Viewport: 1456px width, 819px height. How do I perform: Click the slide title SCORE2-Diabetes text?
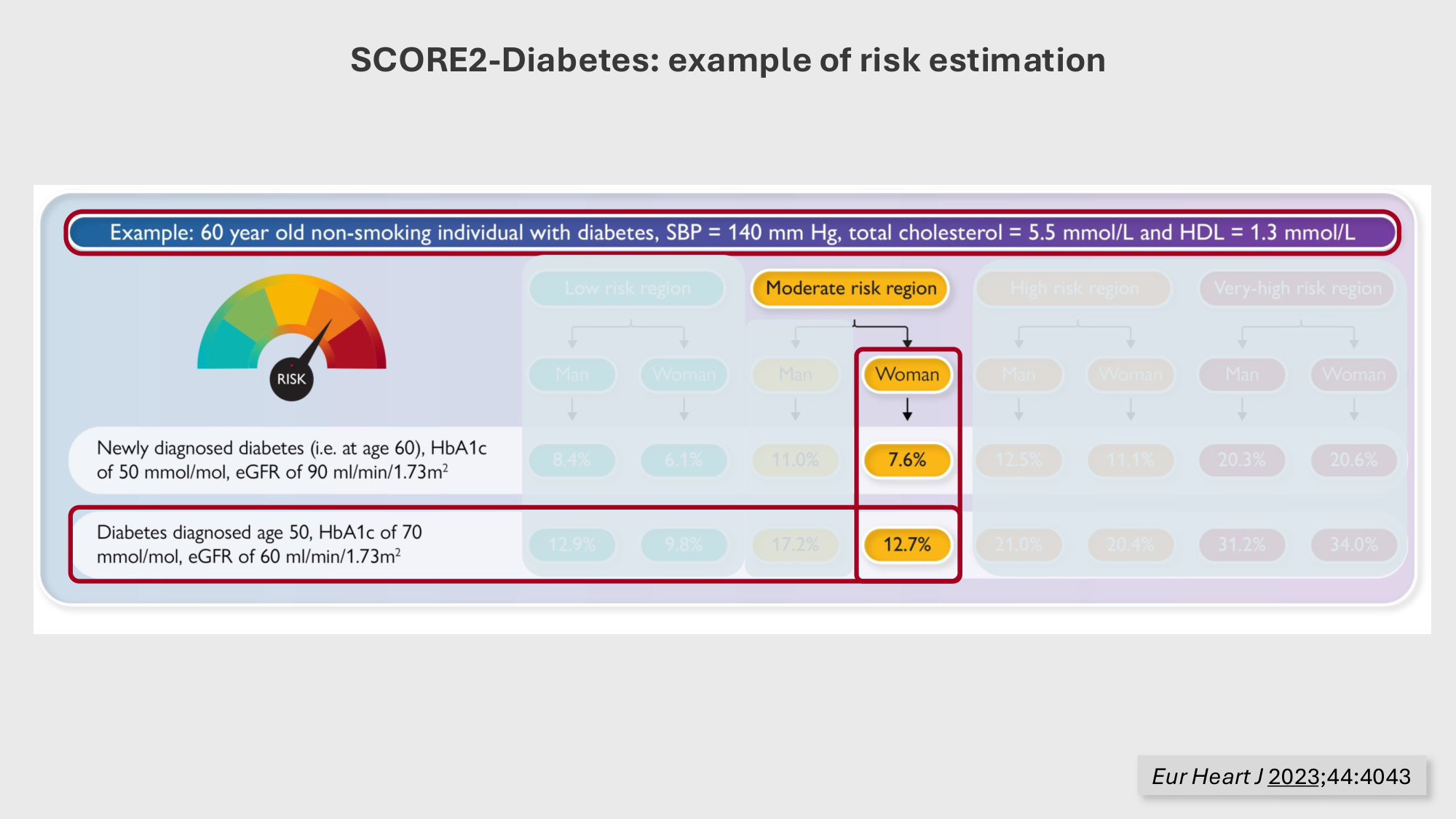point(728,60)
